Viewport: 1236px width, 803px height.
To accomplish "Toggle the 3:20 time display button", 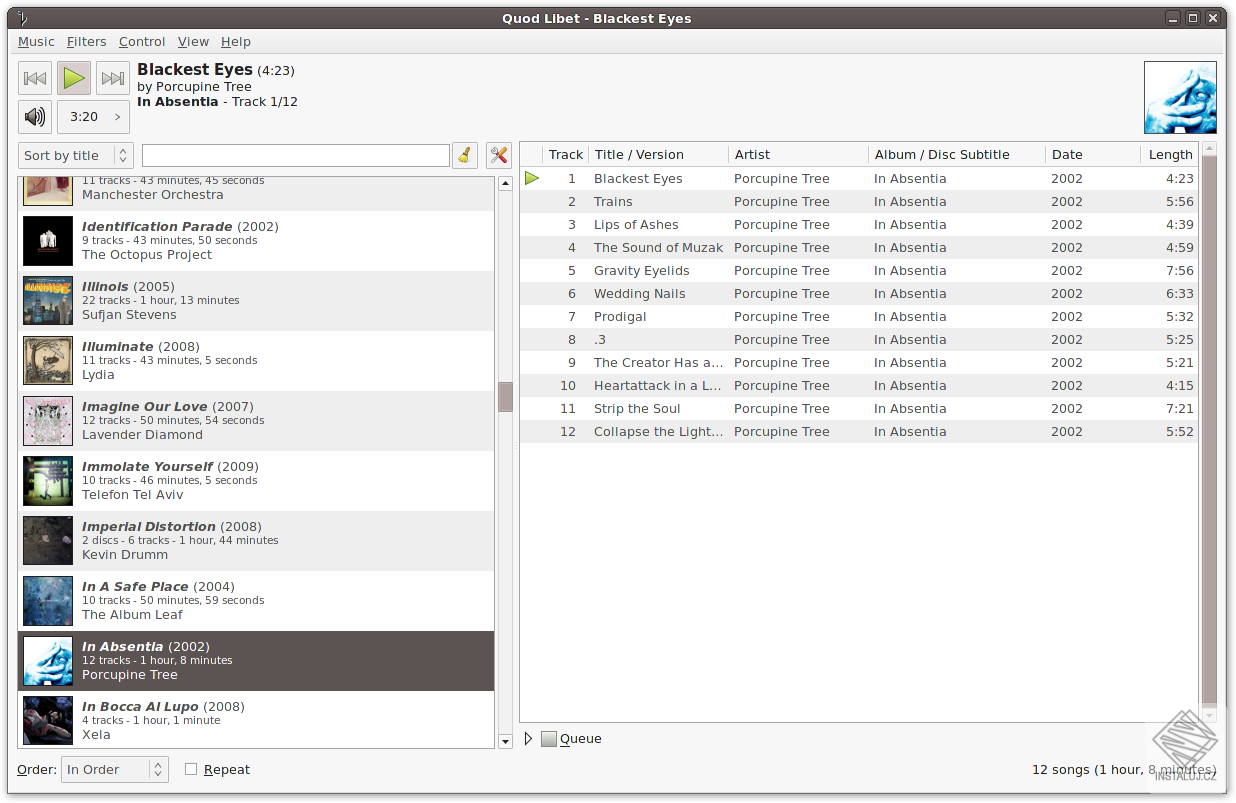I will (93, 117).
